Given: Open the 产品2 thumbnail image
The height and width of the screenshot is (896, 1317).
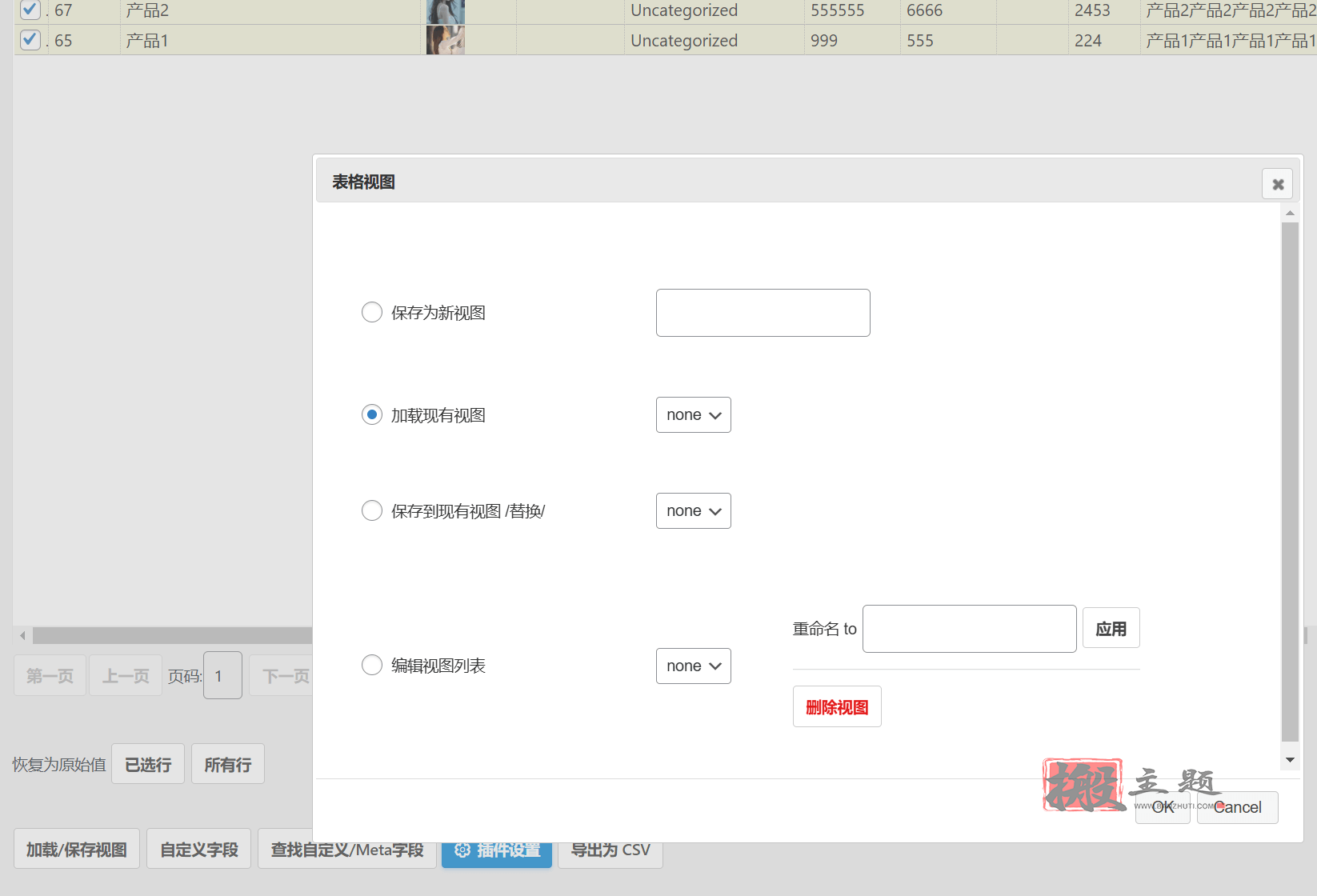Looking at the screenshot, I should pyautogui.click(x=446, y=10).
